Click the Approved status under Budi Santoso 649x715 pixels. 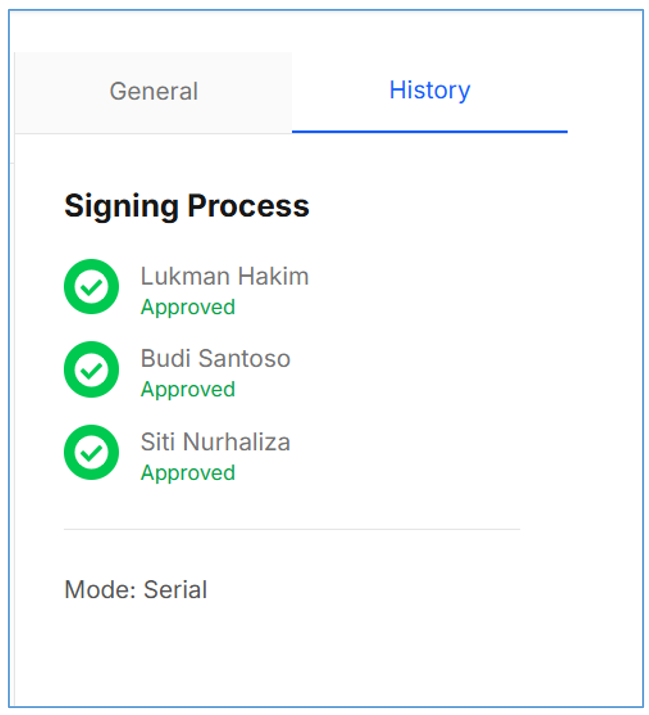click(188, 389)
